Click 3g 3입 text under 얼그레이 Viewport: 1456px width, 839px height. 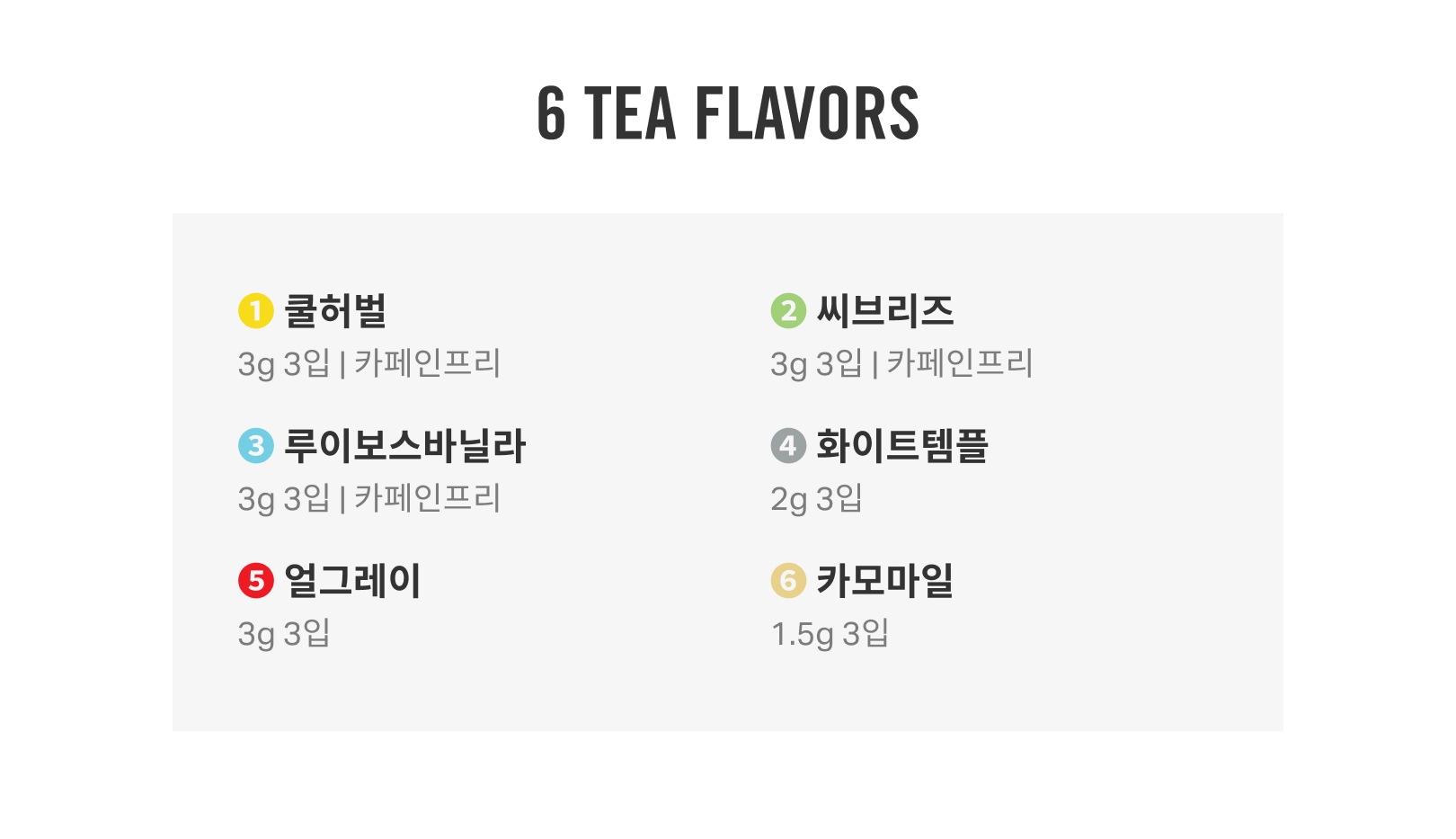pyautogui.click(x=284, y=633)
